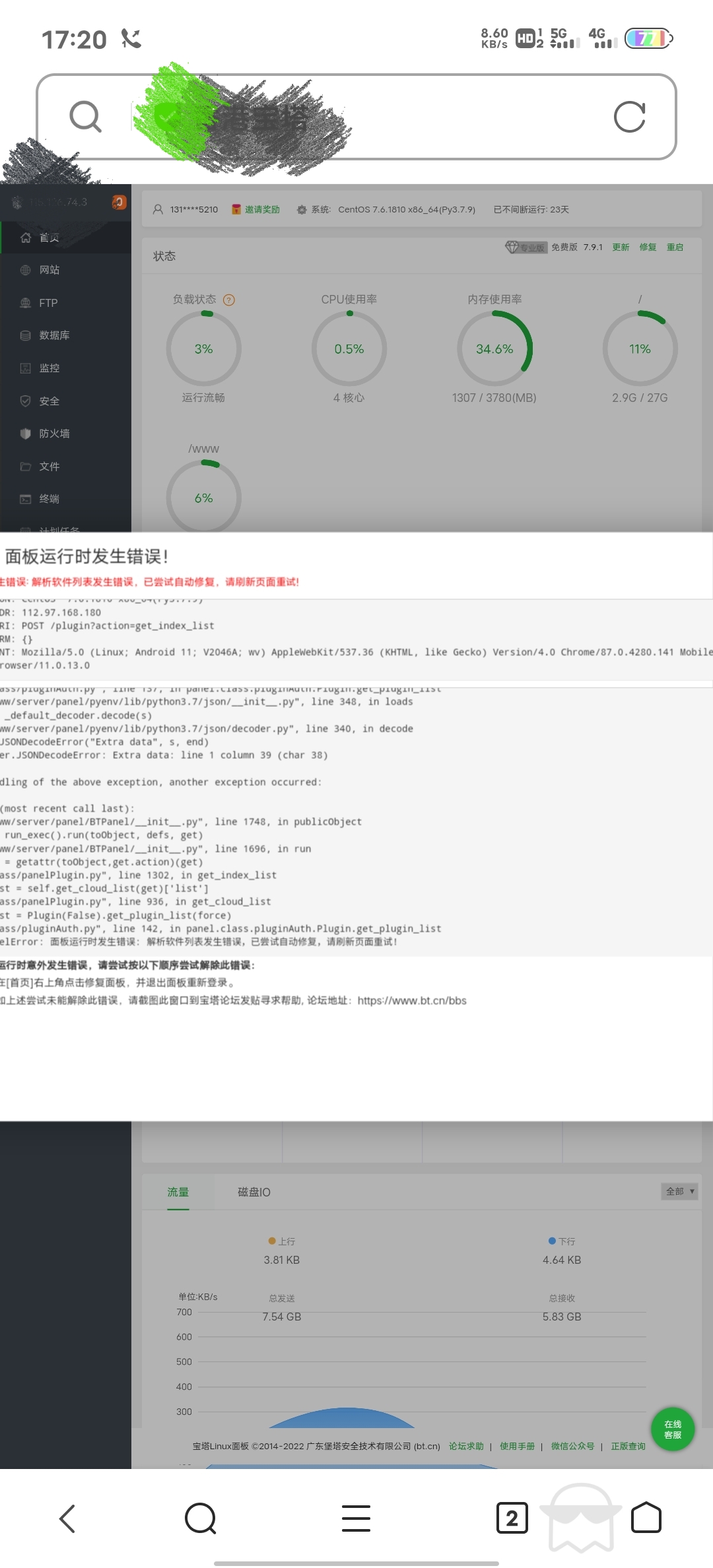Click the 11% root disk gauge
713x1568 pixels.
640,348
